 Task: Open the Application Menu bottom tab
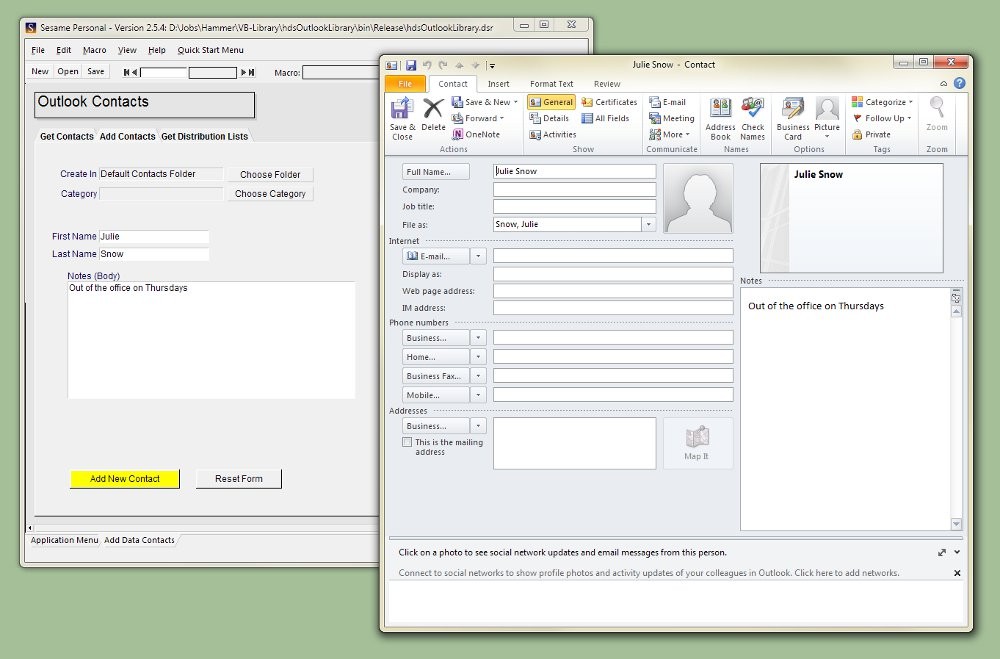(64, 540)
